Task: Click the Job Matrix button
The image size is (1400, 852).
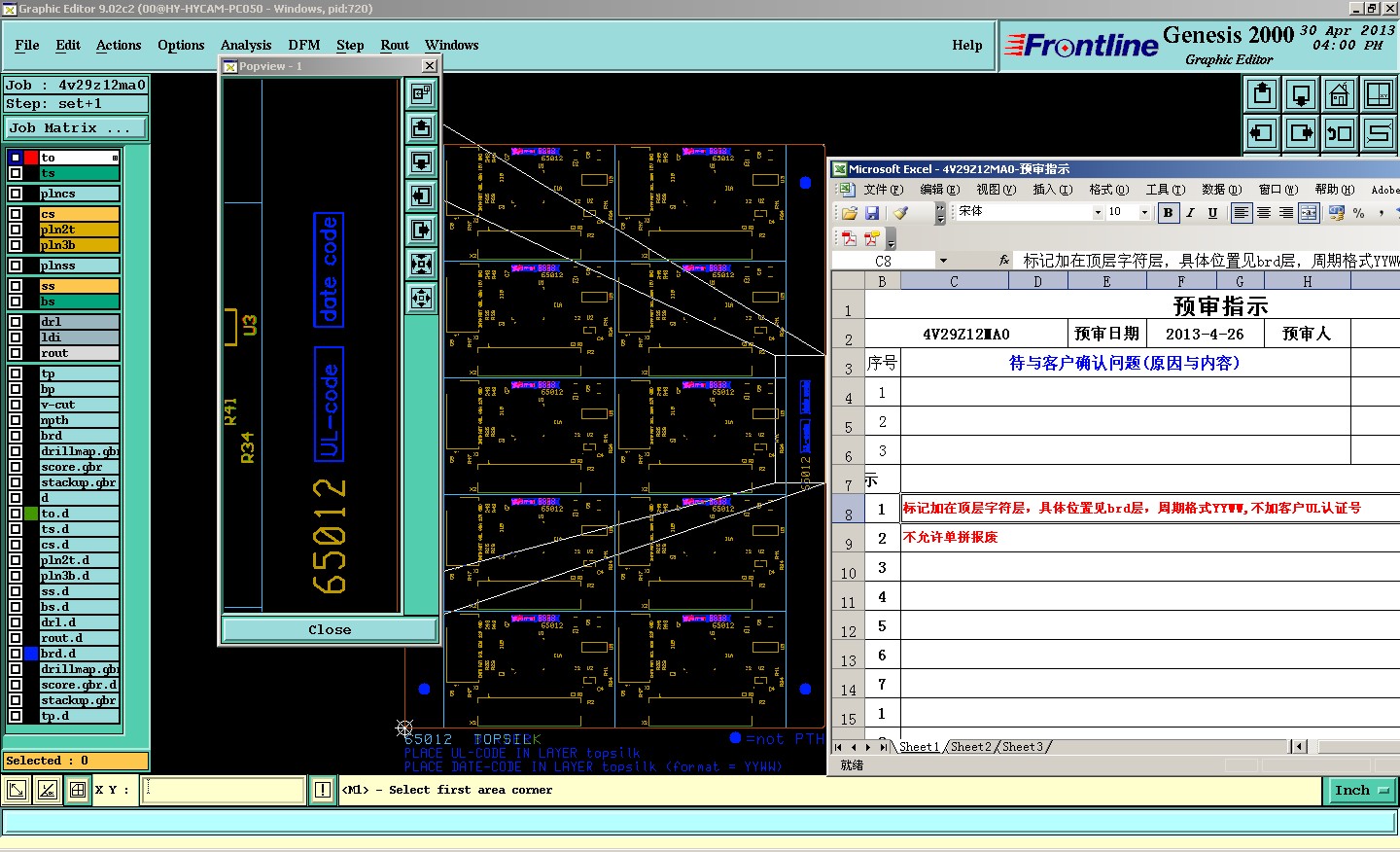Action: [x=76, y=128]
